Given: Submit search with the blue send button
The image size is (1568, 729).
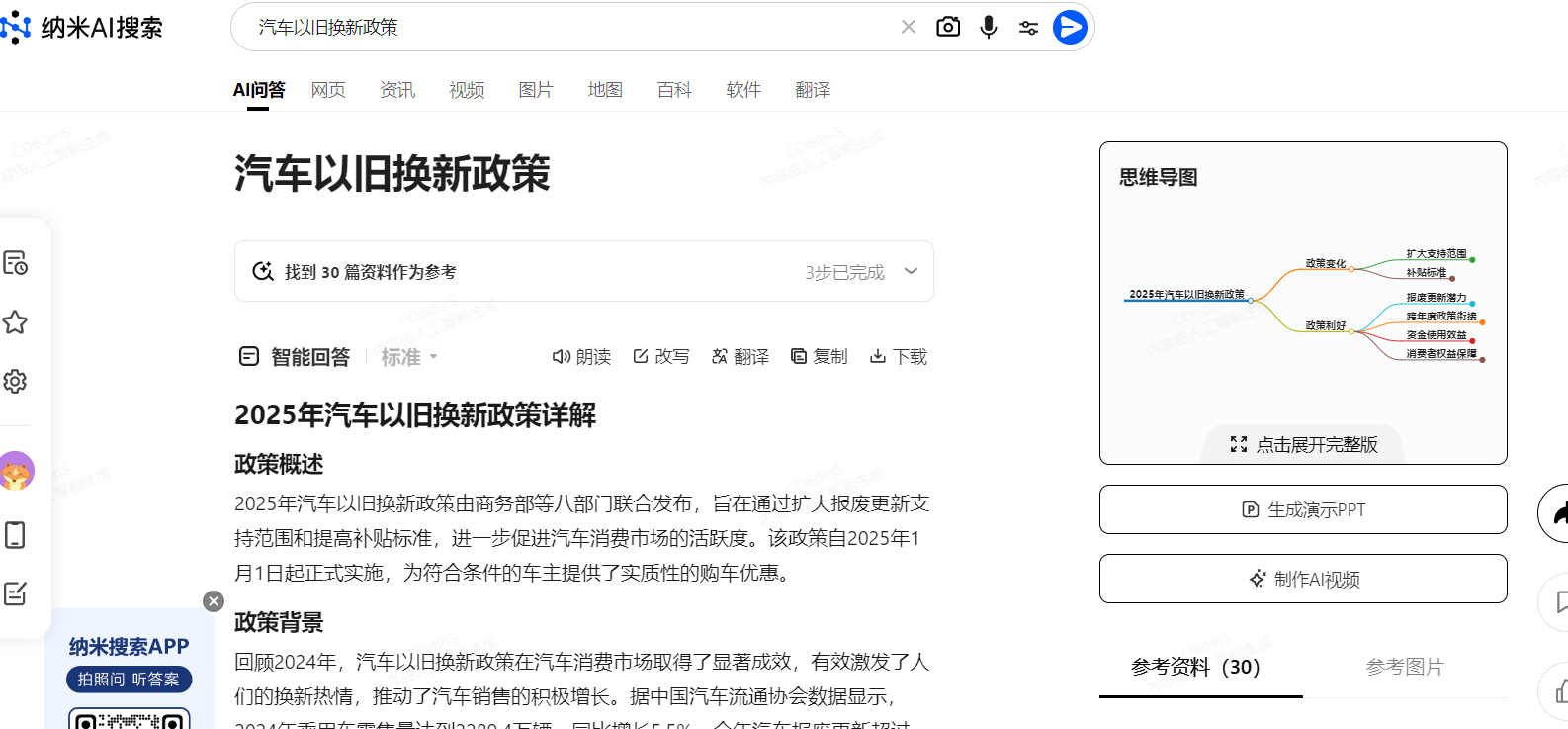Looking at the screenshot, I should click(x=1070, y=27).
